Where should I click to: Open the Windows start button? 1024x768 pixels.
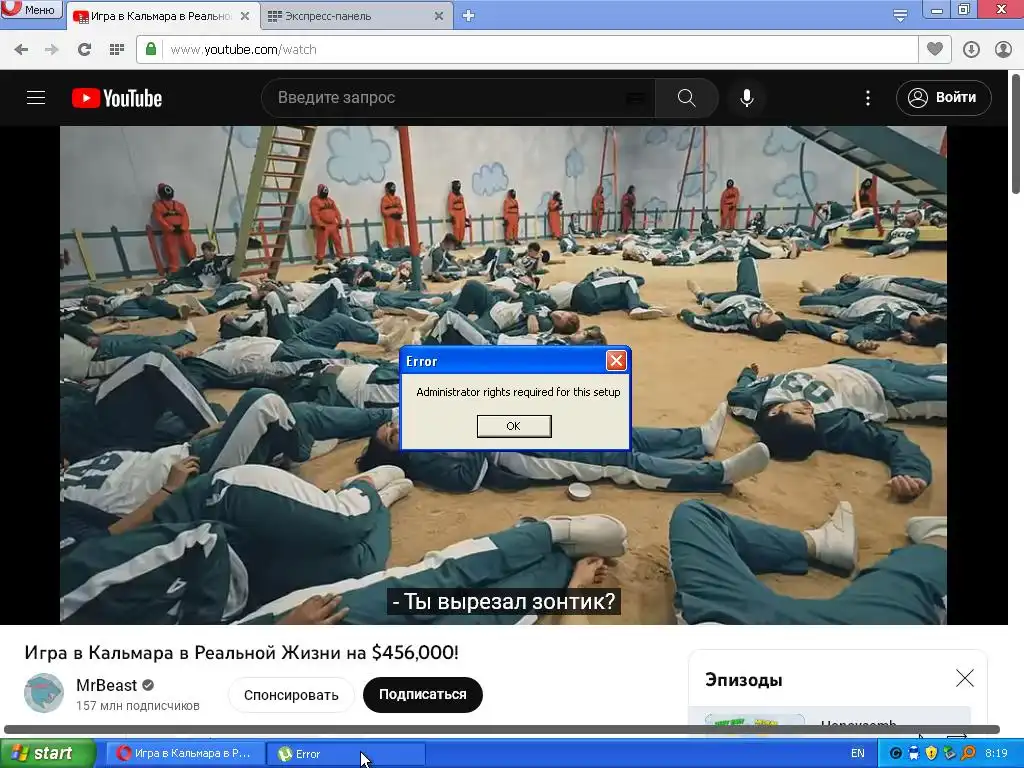point(47,754)
